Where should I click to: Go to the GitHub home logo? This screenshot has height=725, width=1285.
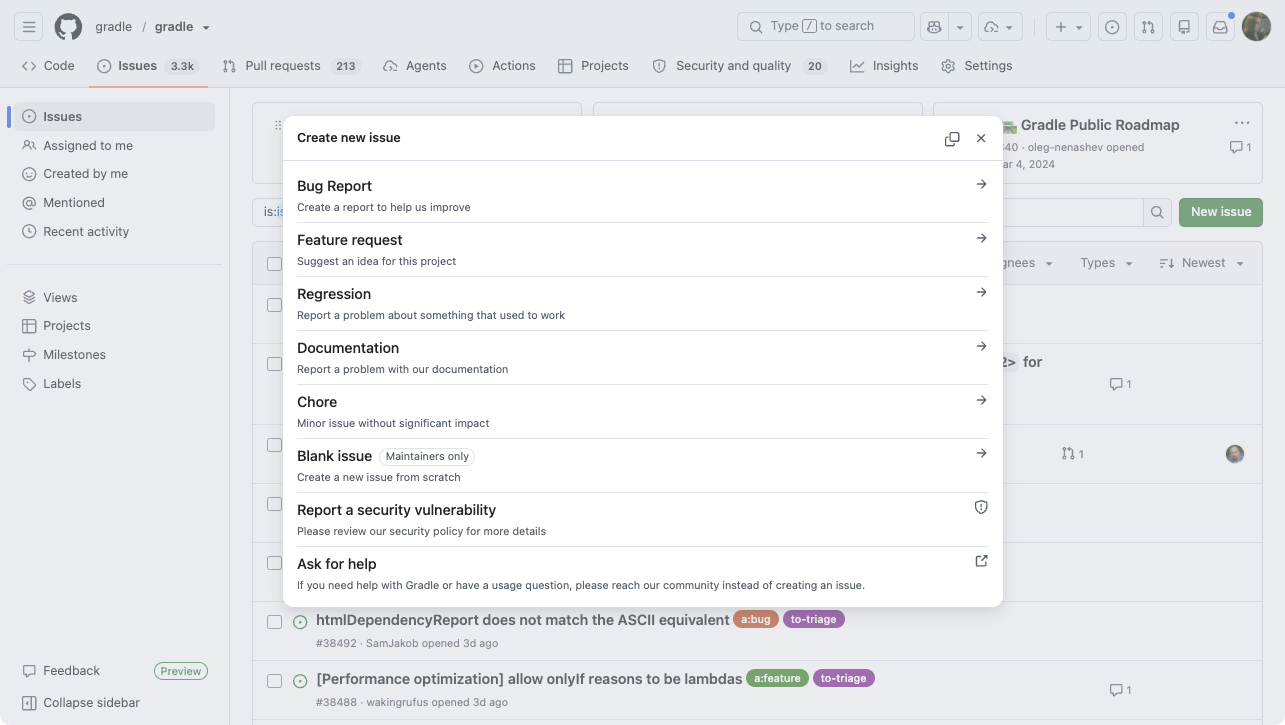coord(68,27)
